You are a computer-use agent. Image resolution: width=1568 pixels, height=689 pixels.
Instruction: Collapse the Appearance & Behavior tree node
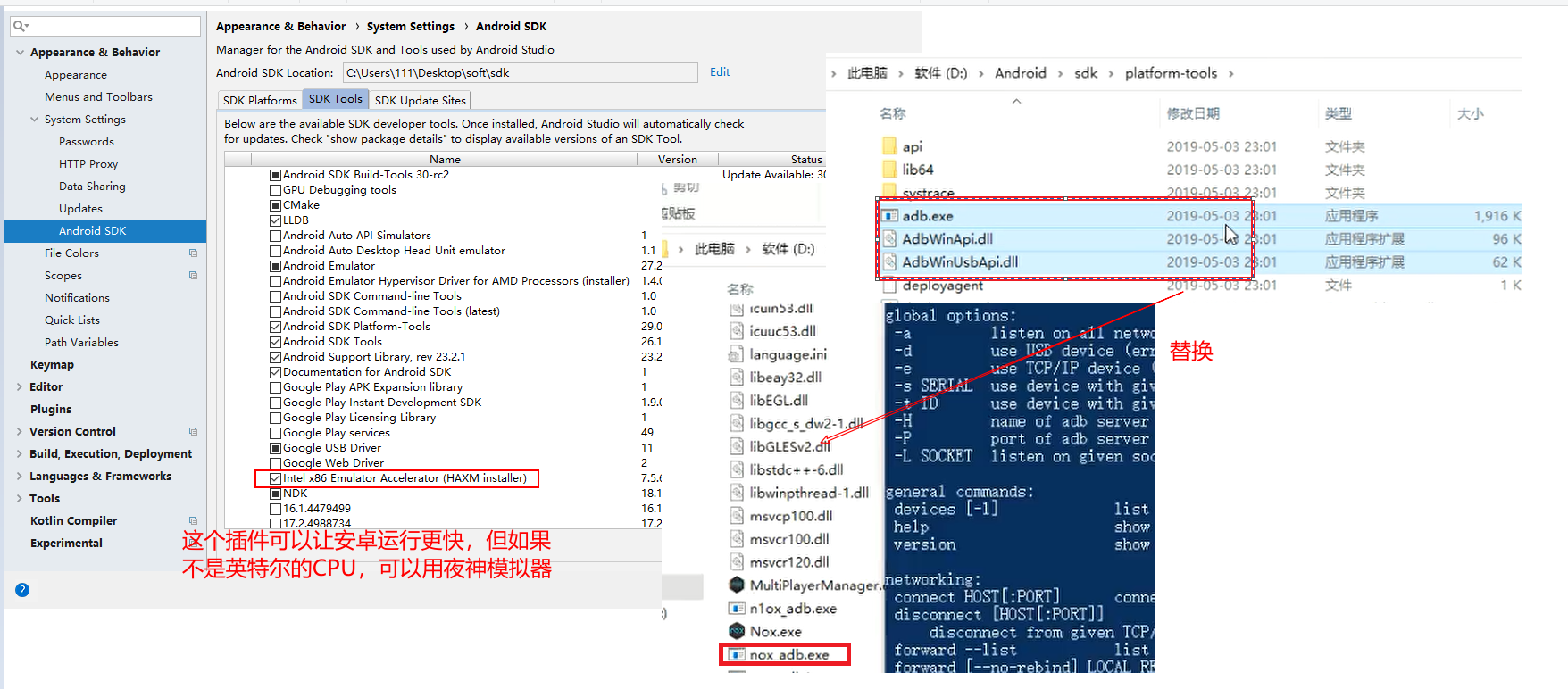20,53
